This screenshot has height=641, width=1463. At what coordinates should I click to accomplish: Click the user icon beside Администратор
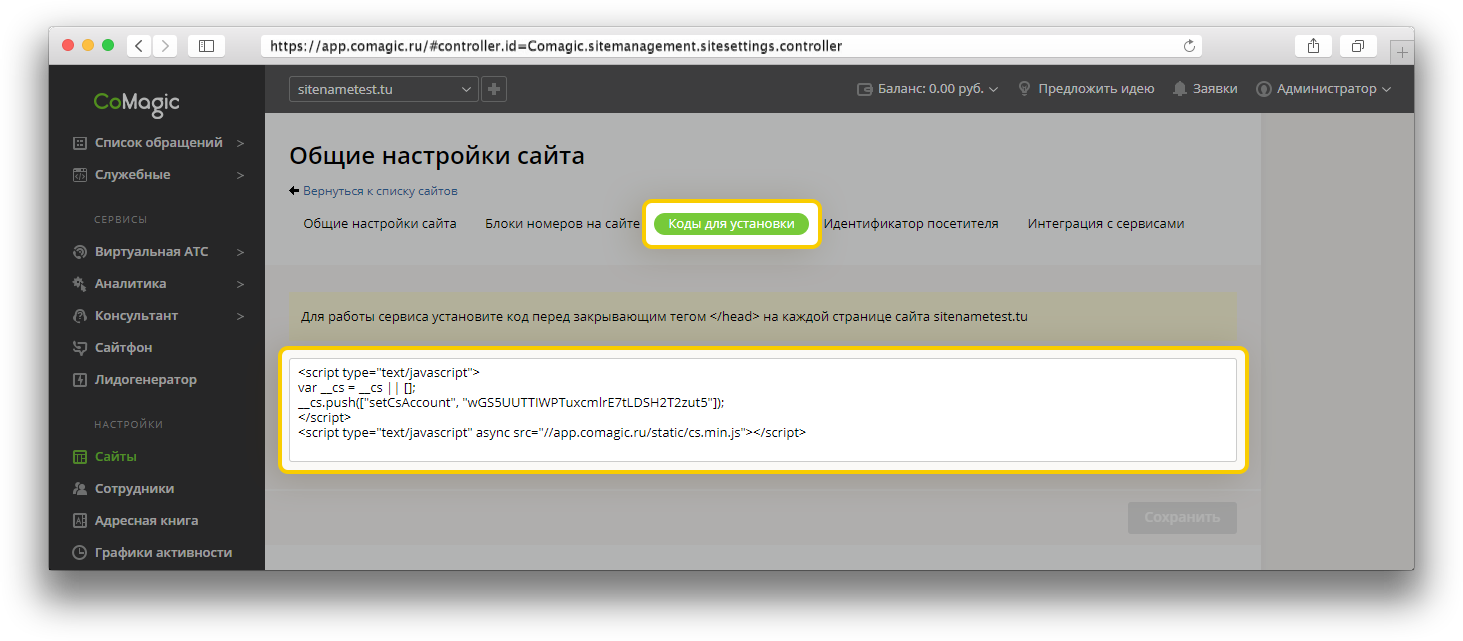[x=1264, y=89]
